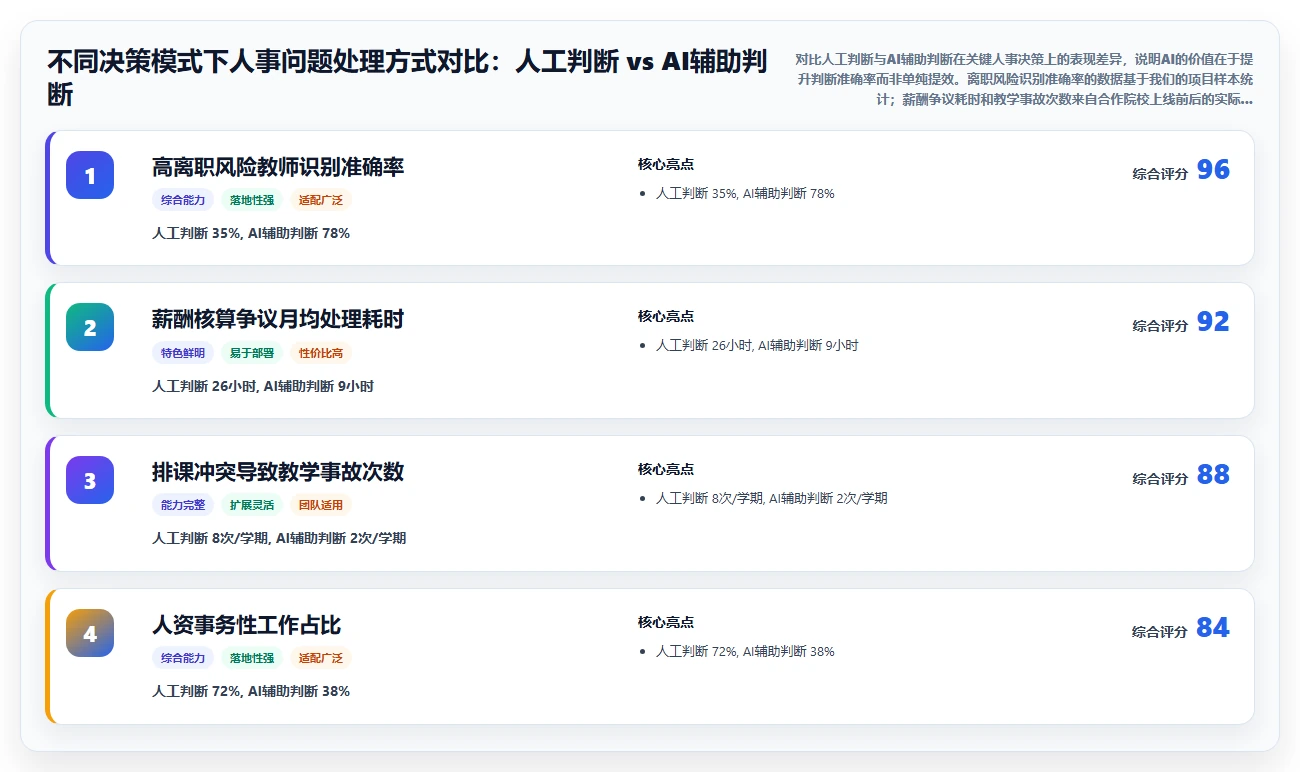
Task: Click the rank 1 badge icon
Action: click(x=90, y=175)
